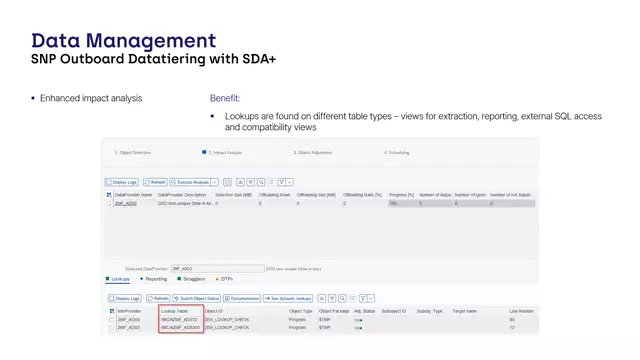640x360 pixels.
Task: Click See dynamic lookups button
Action: (288, 298)
